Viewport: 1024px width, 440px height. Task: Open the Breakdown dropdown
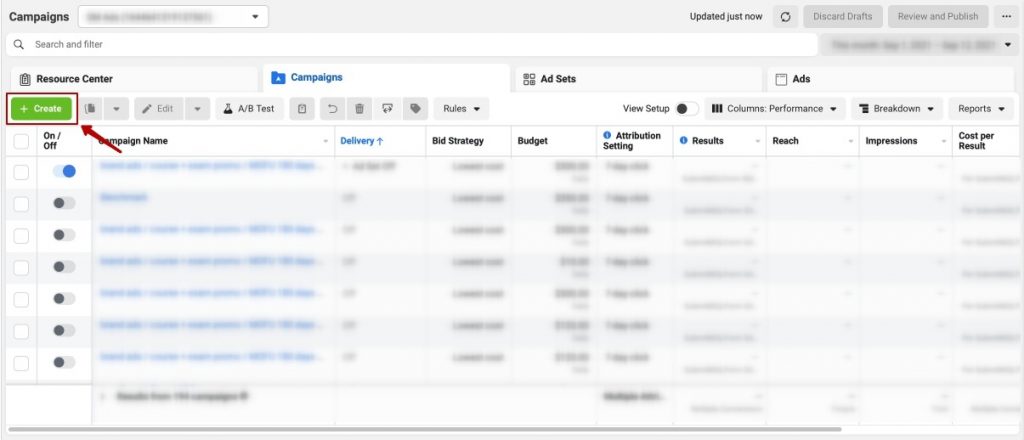[x=897, y=108]
